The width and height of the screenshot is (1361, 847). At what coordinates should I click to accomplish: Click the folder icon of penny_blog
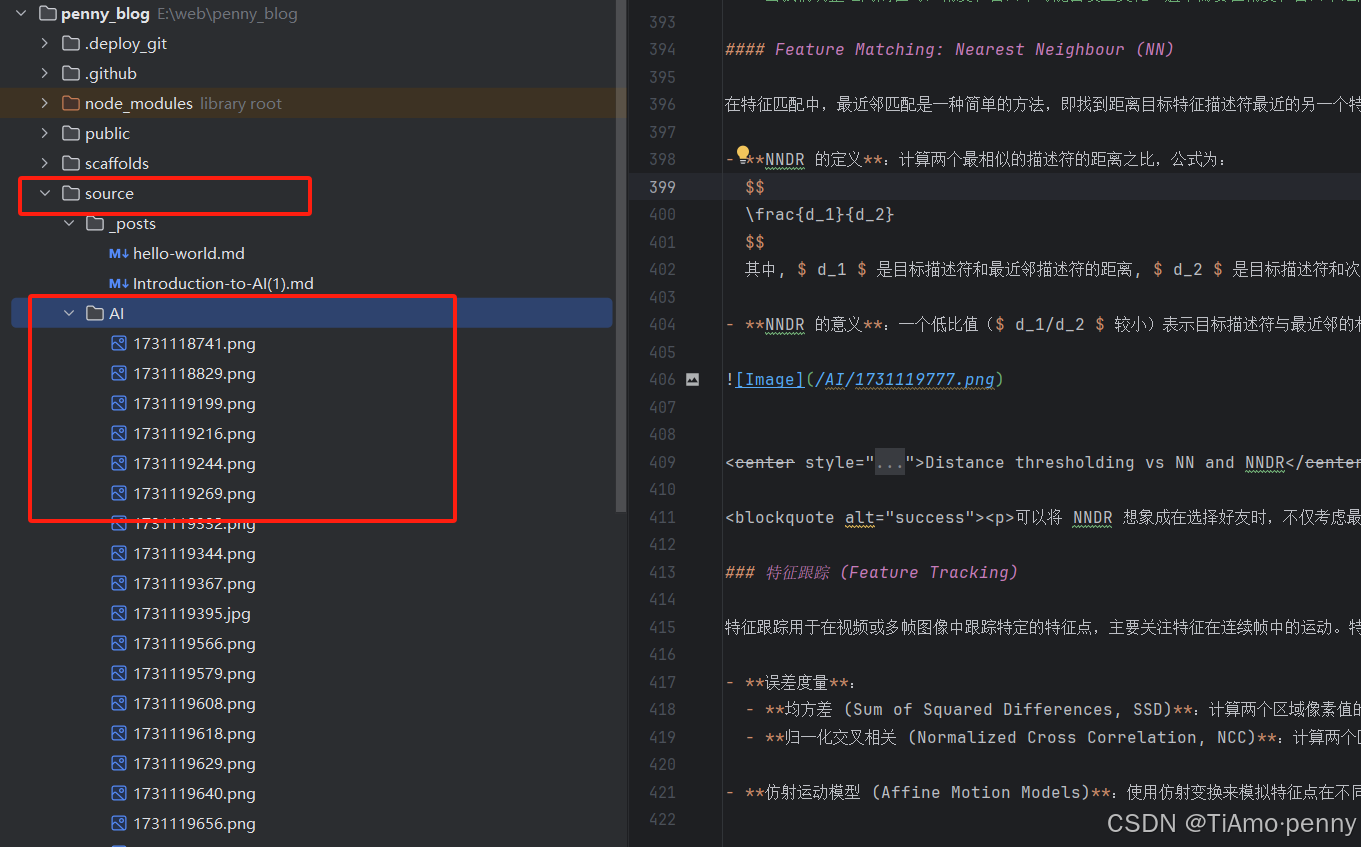pyautogui.click(x=46, y=14)
